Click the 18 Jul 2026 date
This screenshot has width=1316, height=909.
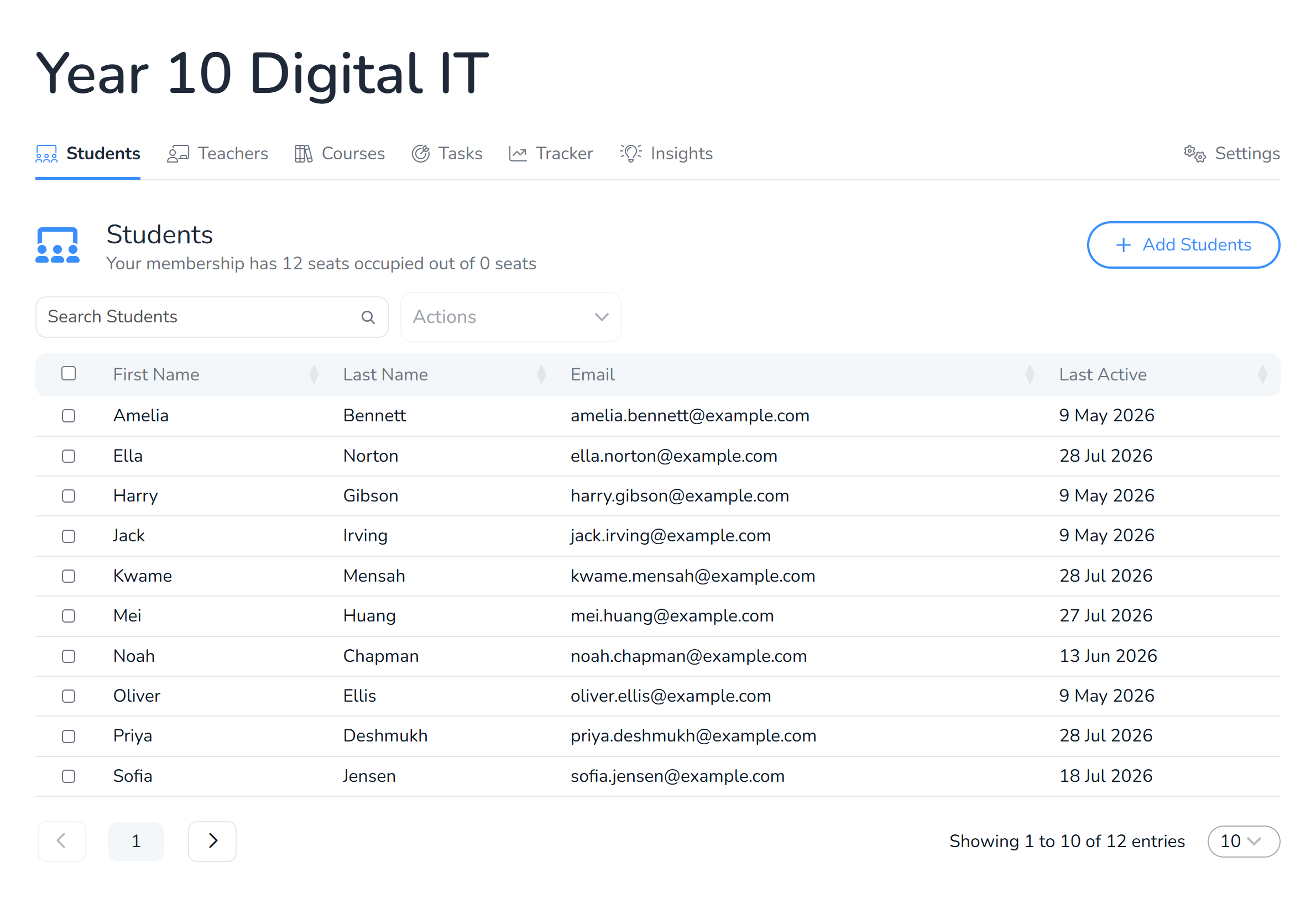pos(1105,777)
